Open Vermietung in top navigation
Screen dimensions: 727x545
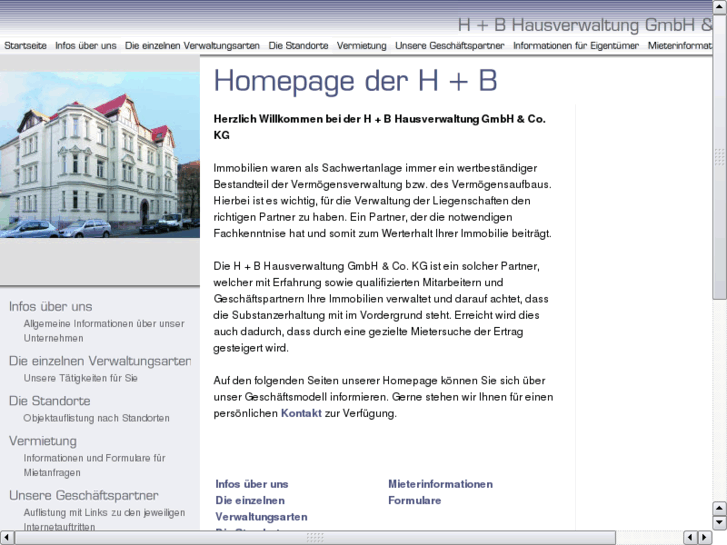click(362, 45)
